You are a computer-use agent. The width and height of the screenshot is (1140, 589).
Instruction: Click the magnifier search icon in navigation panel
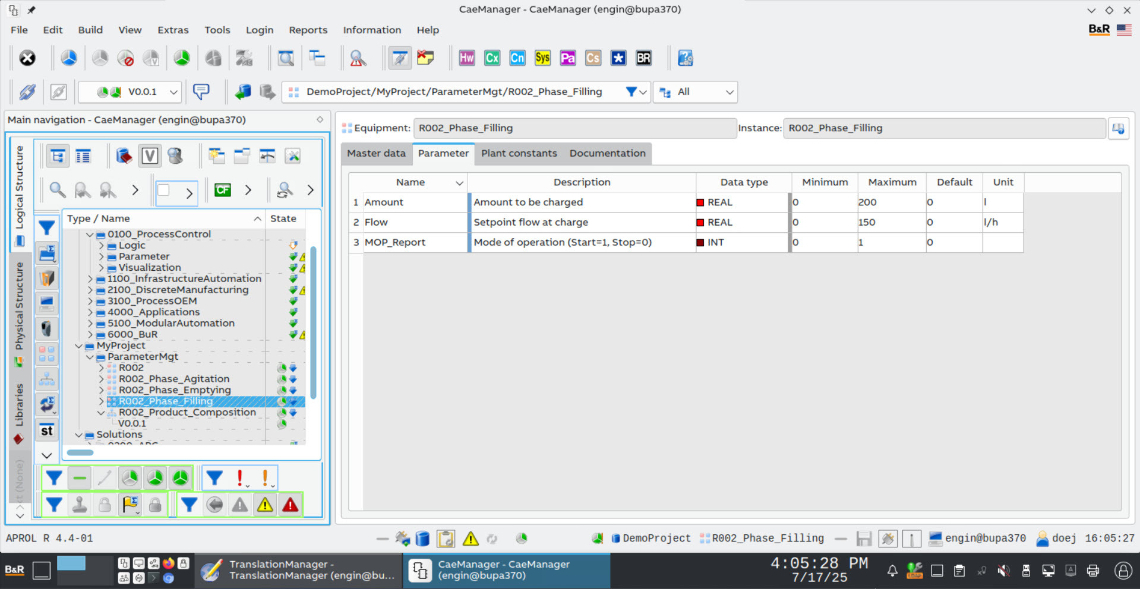(x=58, y=190)
